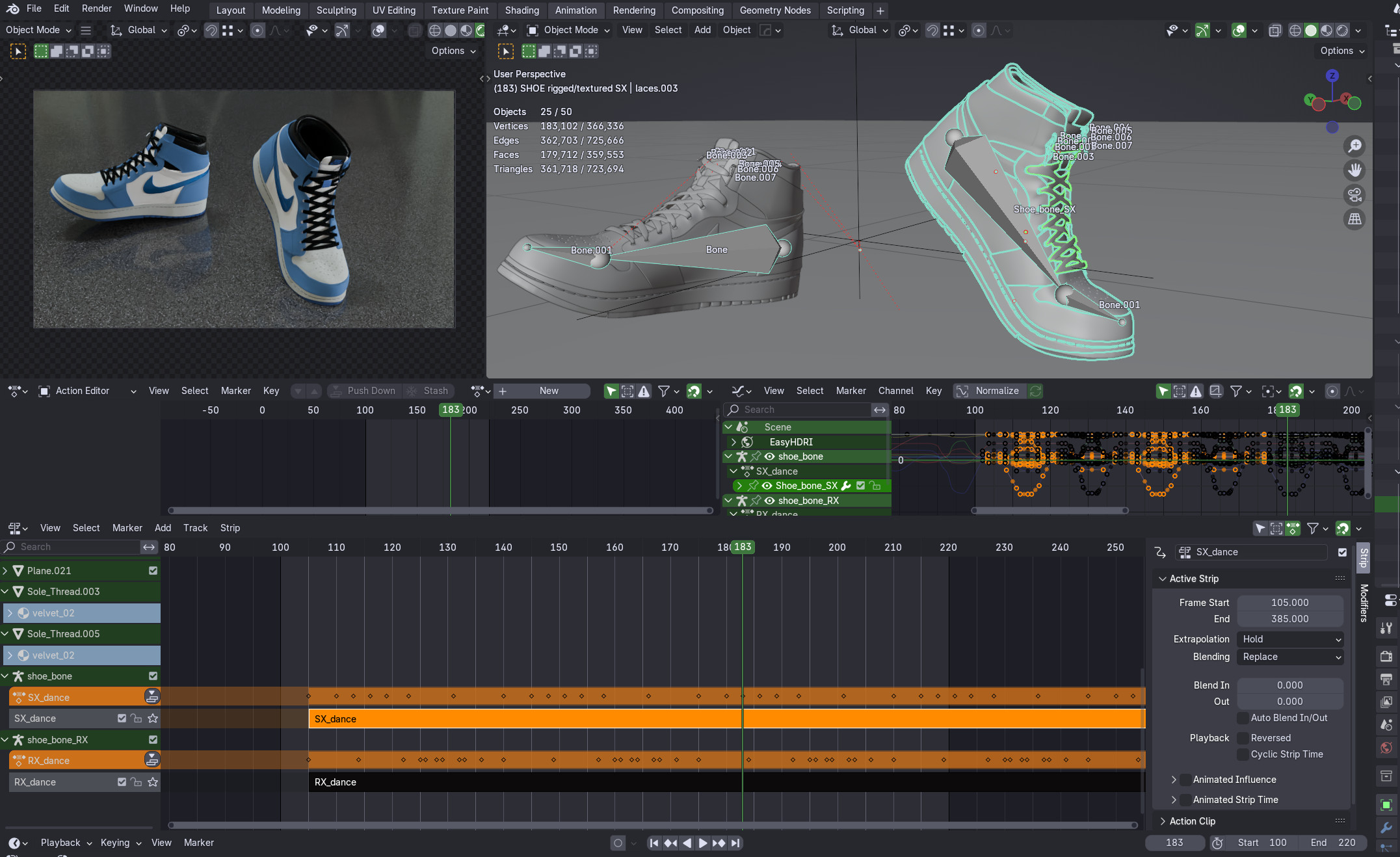Expand the Action Clip panel
Viewport: 1400px width, 857px height.
coord(1191,821)
